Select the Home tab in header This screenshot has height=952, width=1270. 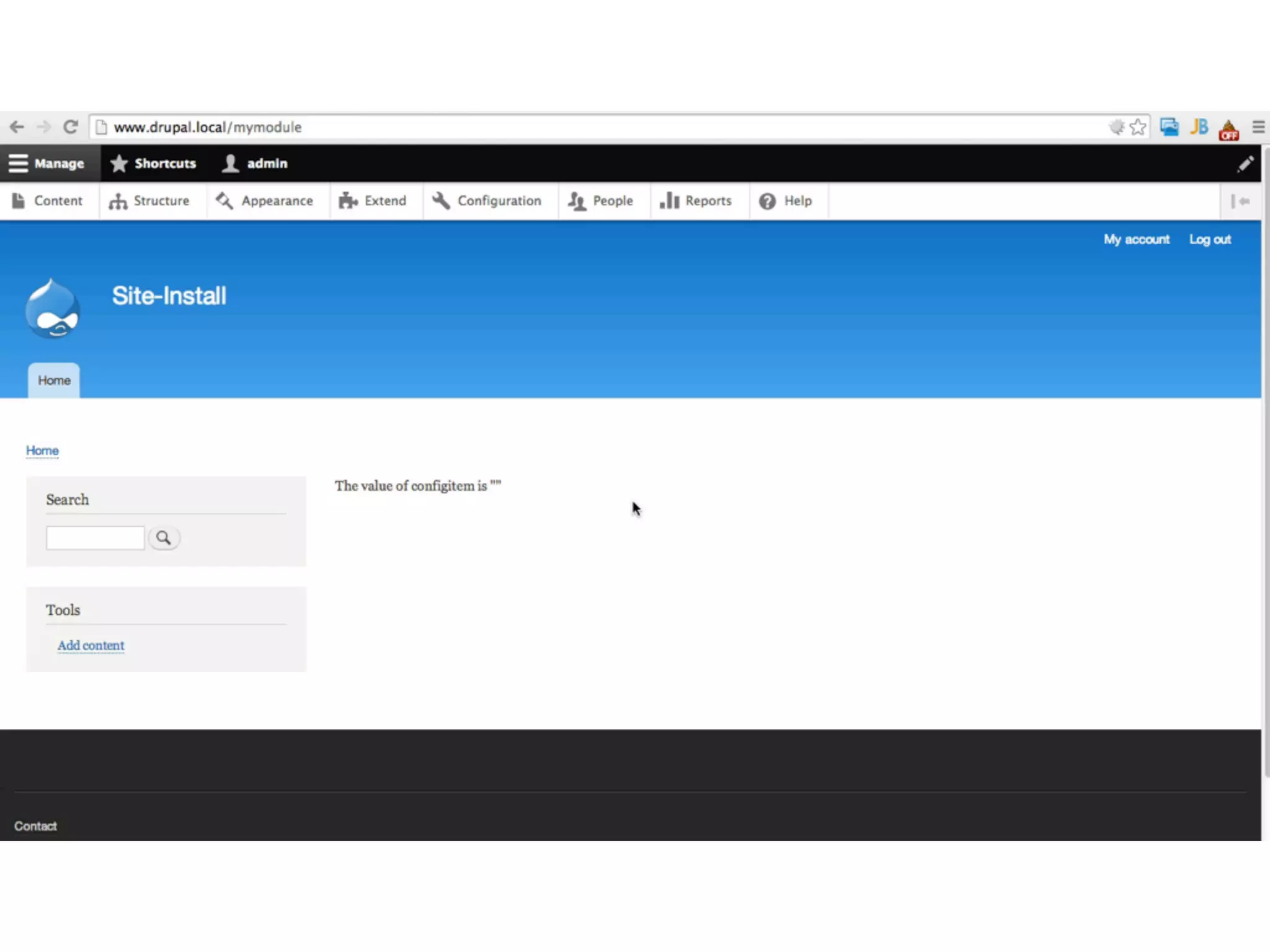pos(54,381)
